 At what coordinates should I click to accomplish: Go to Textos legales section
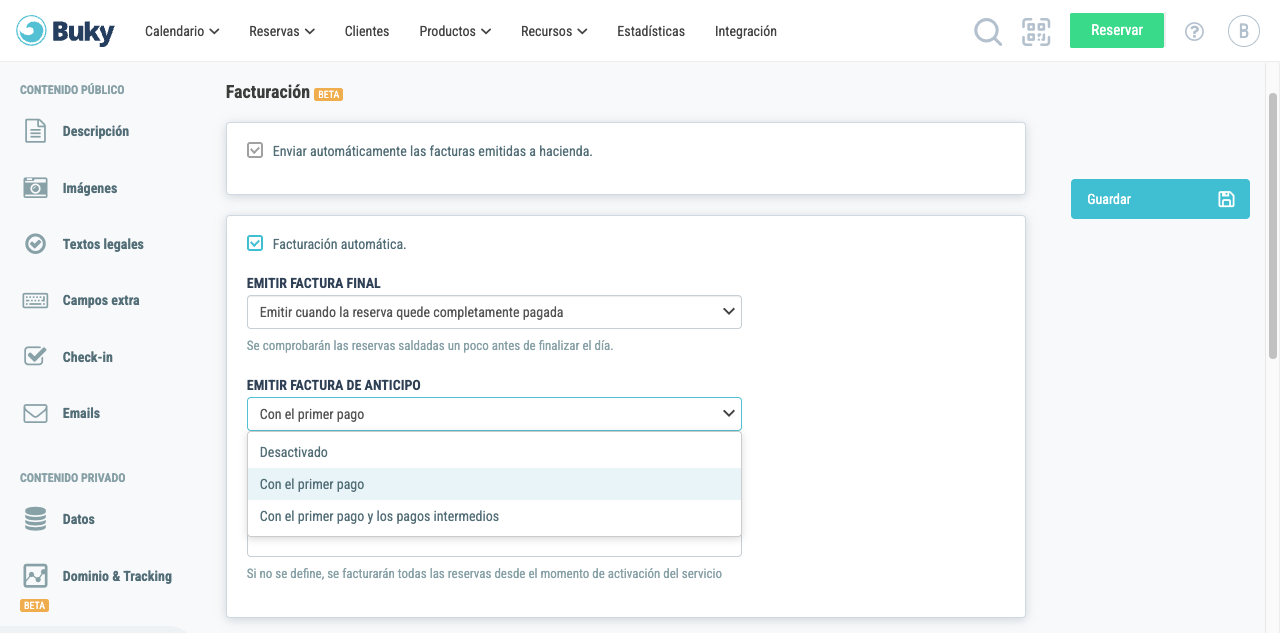tap(103, 244)
